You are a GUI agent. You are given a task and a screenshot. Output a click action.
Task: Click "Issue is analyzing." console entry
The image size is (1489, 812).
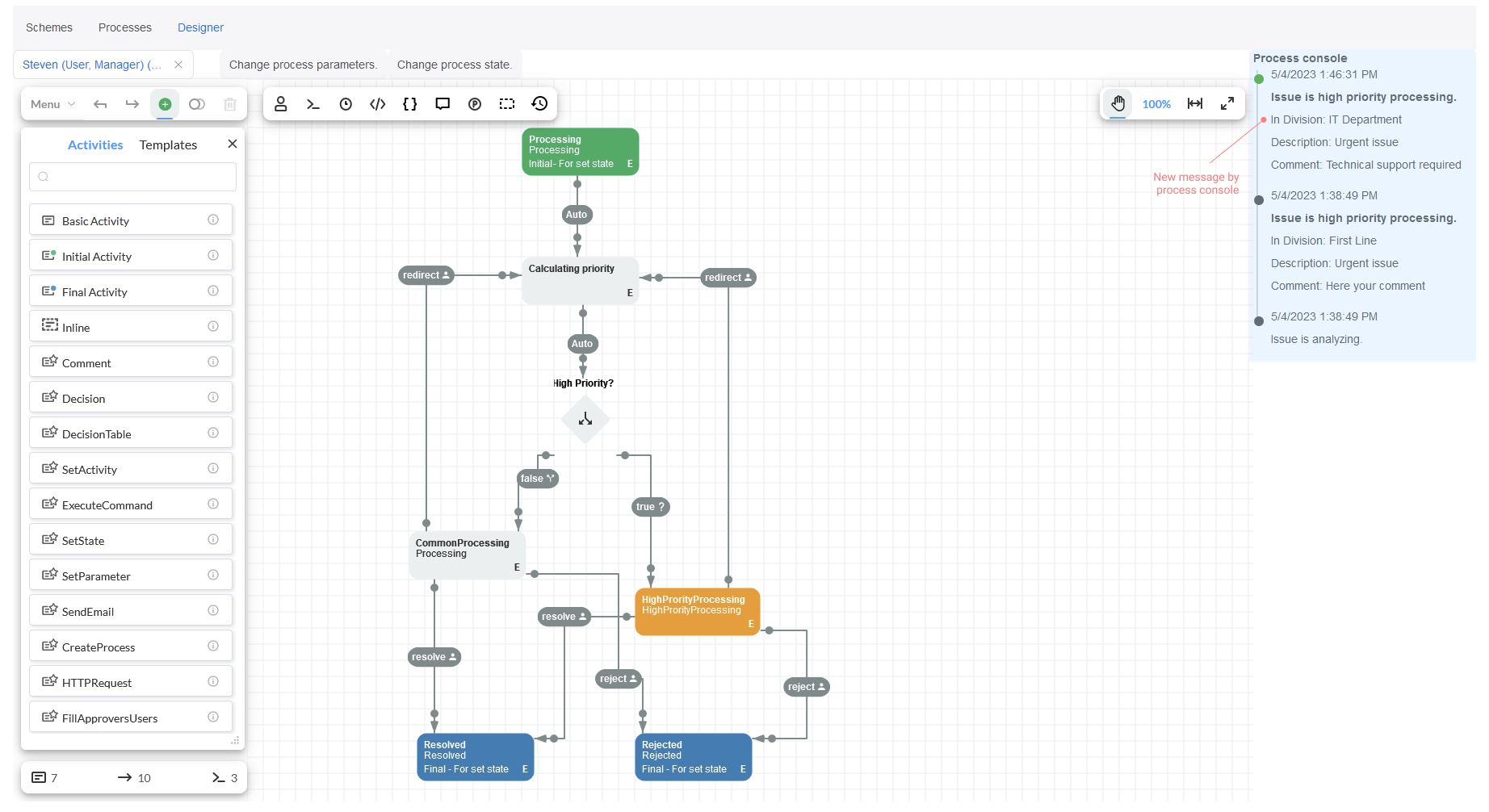pos(1316,339)
